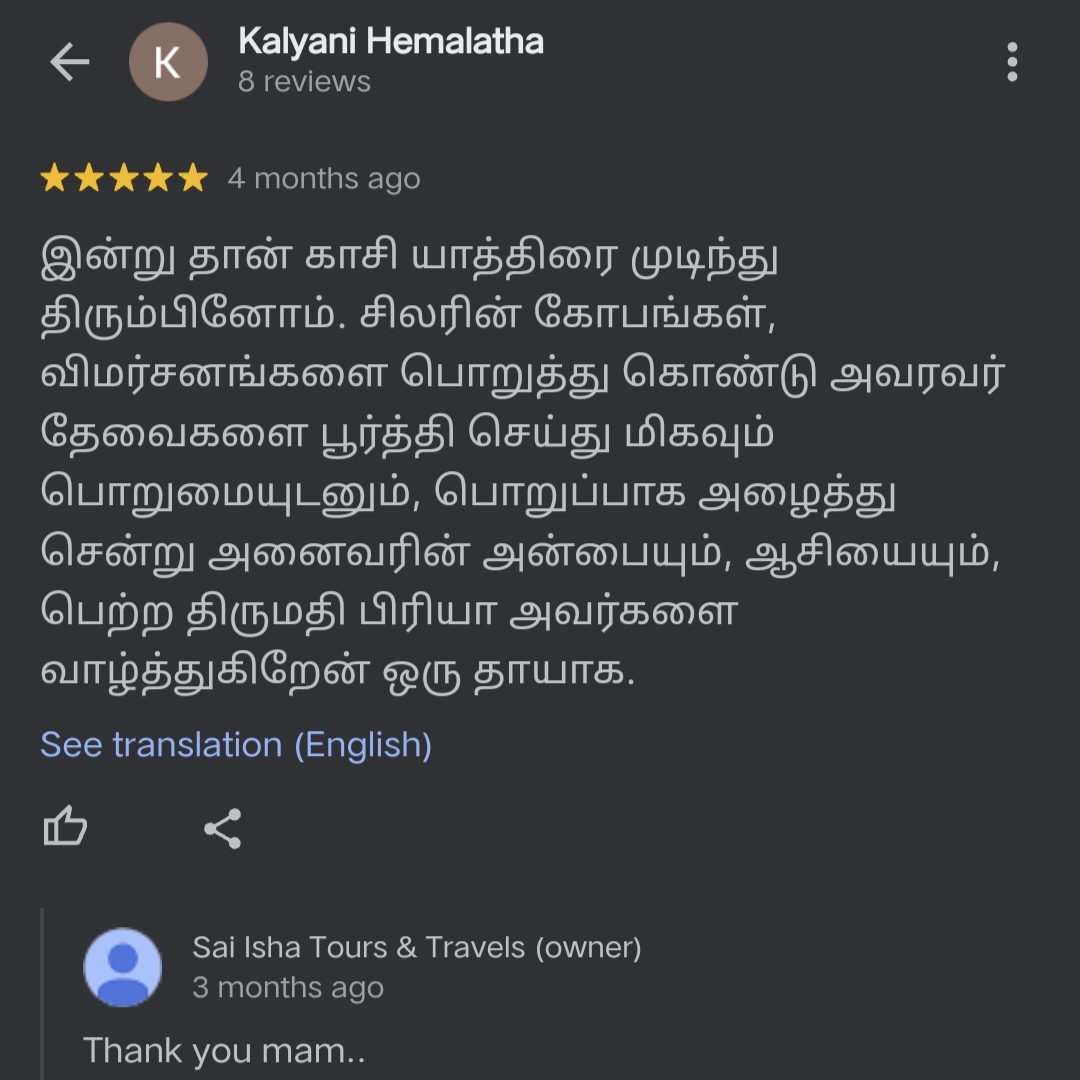Tap the last line of Tamil review

click(338, 672)
